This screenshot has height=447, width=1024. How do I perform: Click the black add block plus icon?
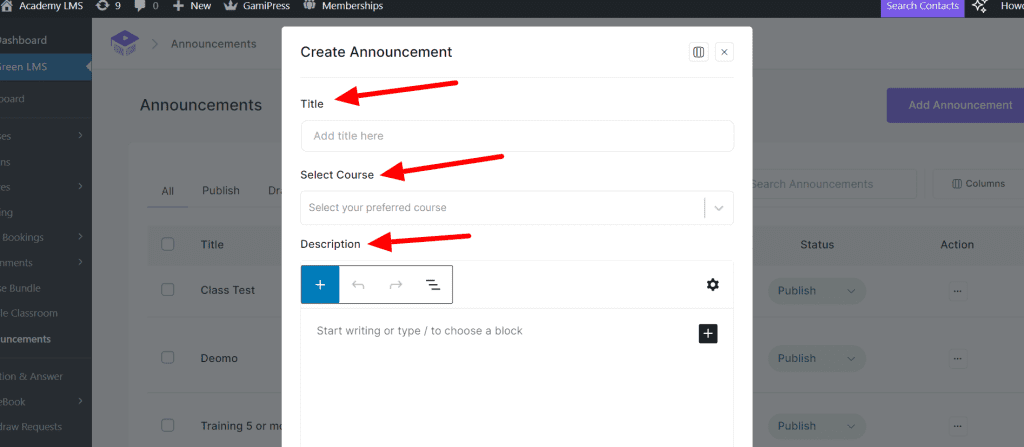point(708,333)
